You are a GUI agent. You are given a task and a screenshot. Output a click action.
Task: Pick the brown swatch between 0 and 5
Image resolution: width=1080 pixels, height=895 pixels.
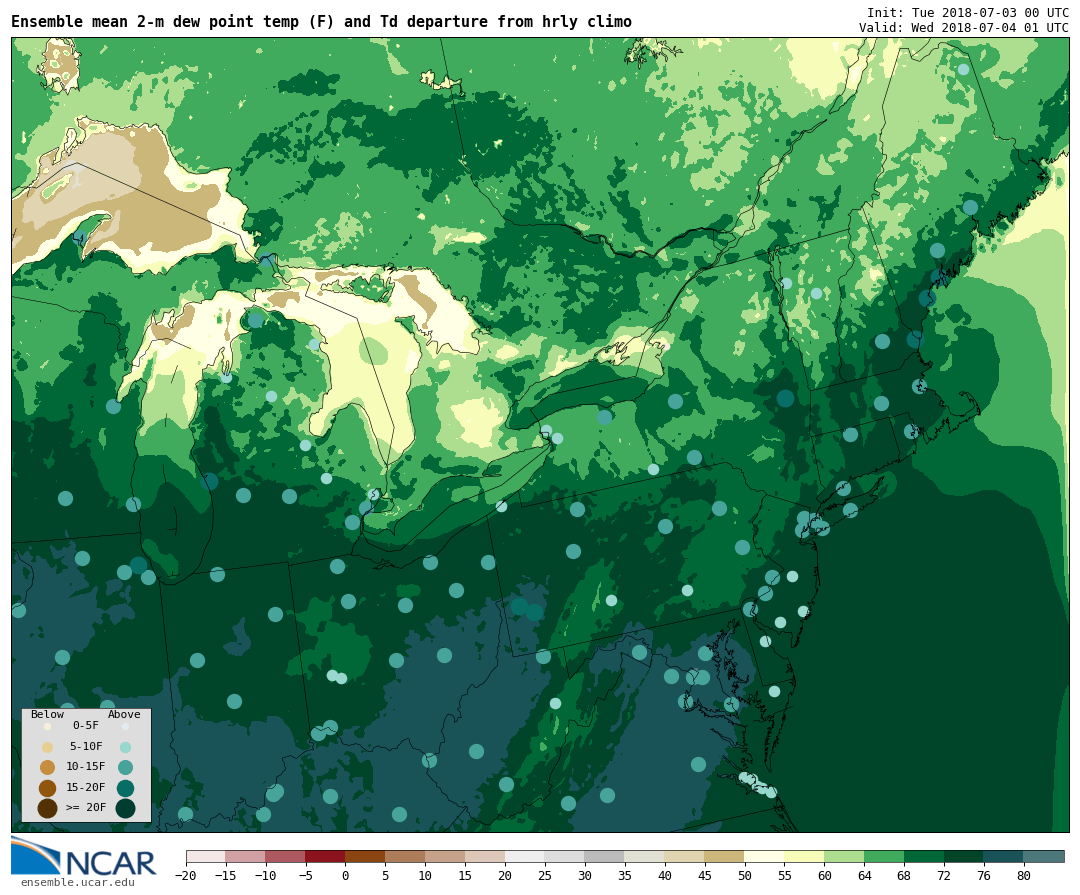pos(366,856)
